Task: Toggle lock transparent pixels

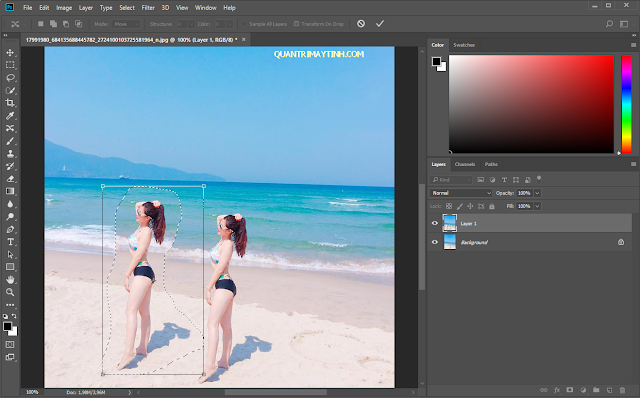Action: click(449, 206)
